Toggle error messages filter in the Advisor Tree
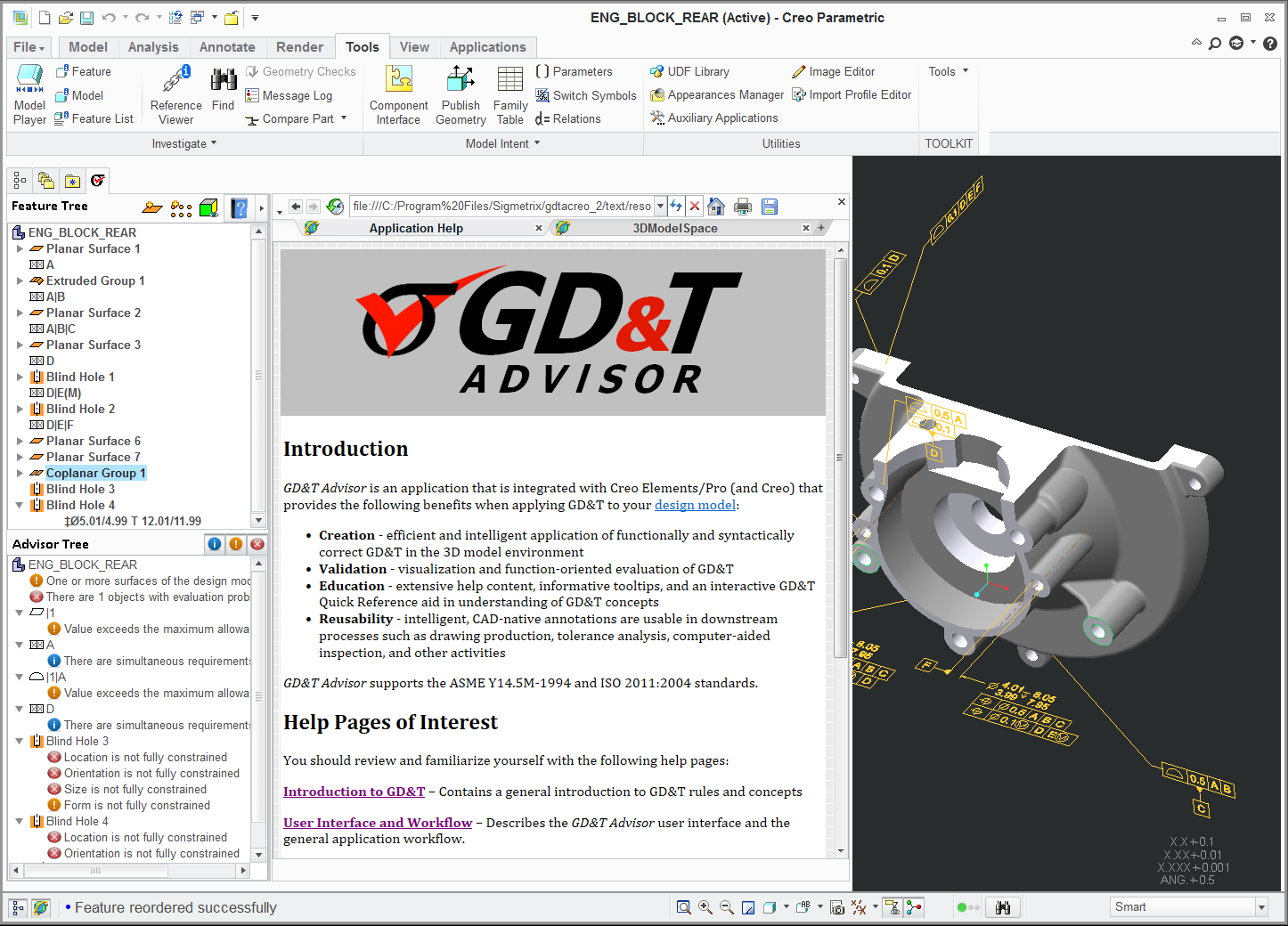 click(257, 544)
